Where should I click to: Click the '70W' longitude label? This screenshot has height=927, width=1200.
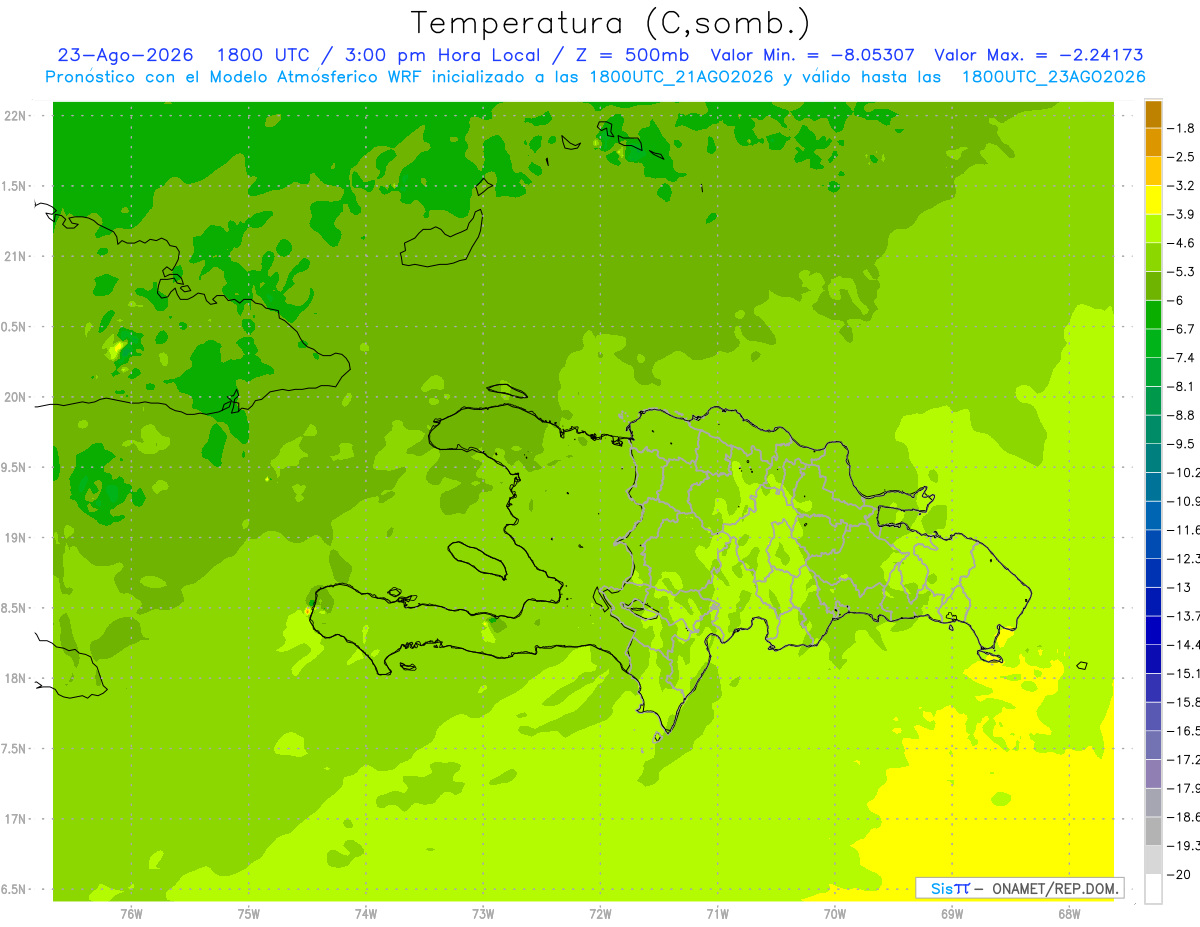[x=834, y=914]
